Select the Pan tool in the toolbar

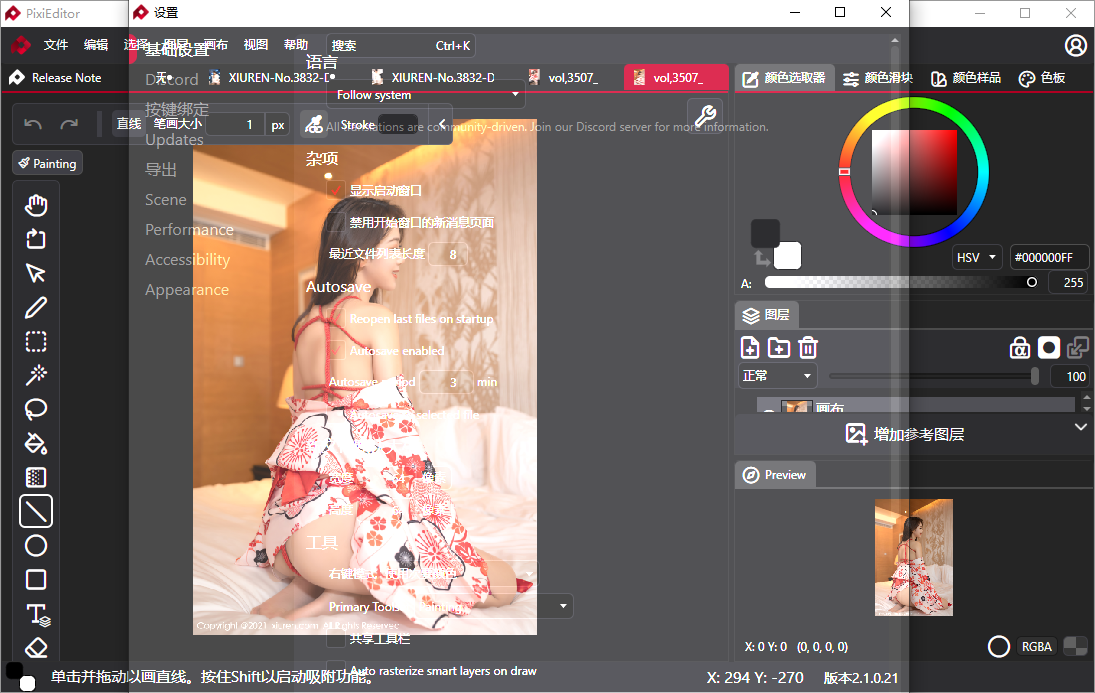pyautogui.click(x=36, y=204)
